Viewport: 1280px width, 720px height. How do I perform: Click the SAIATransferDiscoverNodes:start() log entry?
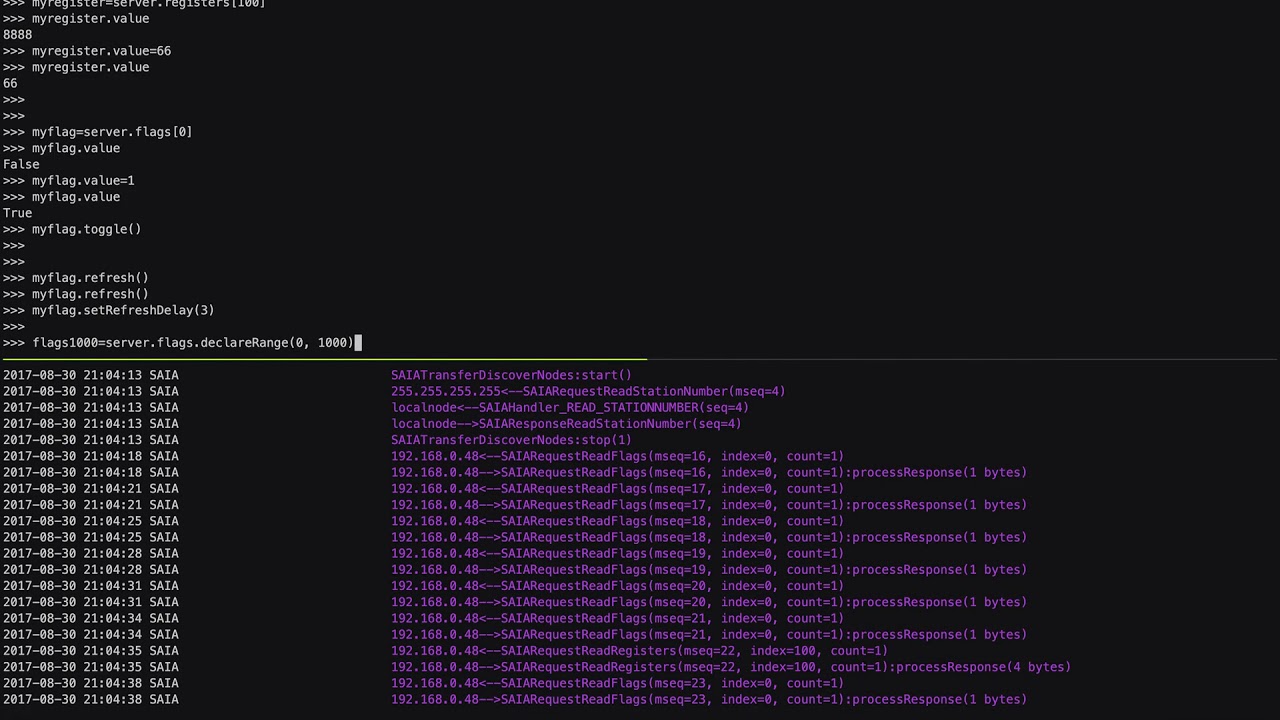pyautogui.click(x=511, y=375)
